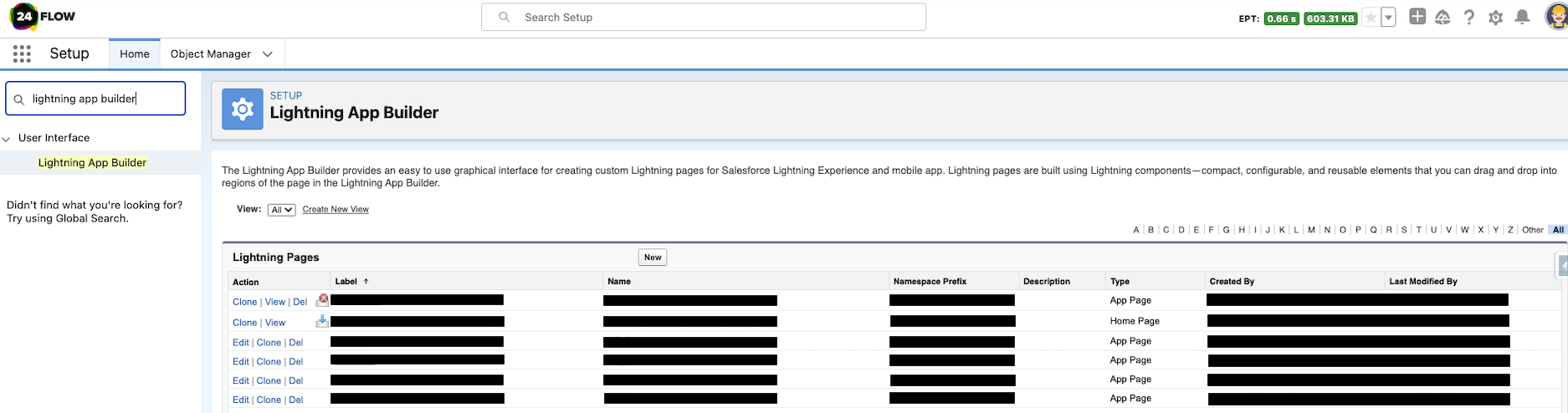1568x413 pixels.
Task: Click the user profile avatar
Action: click(x=1555, y=17)
